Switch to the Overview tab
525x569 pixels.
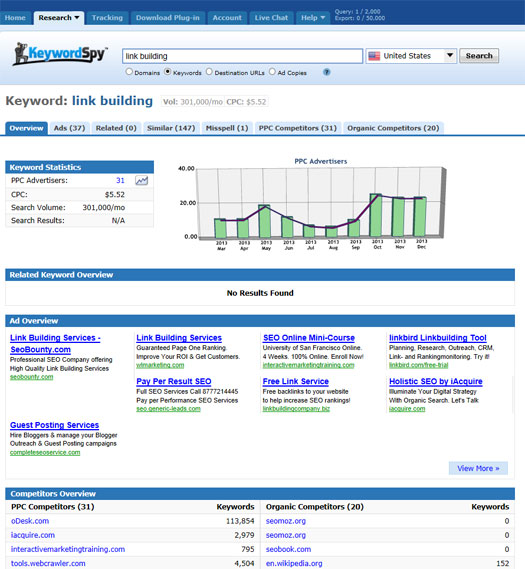point(26,128)
